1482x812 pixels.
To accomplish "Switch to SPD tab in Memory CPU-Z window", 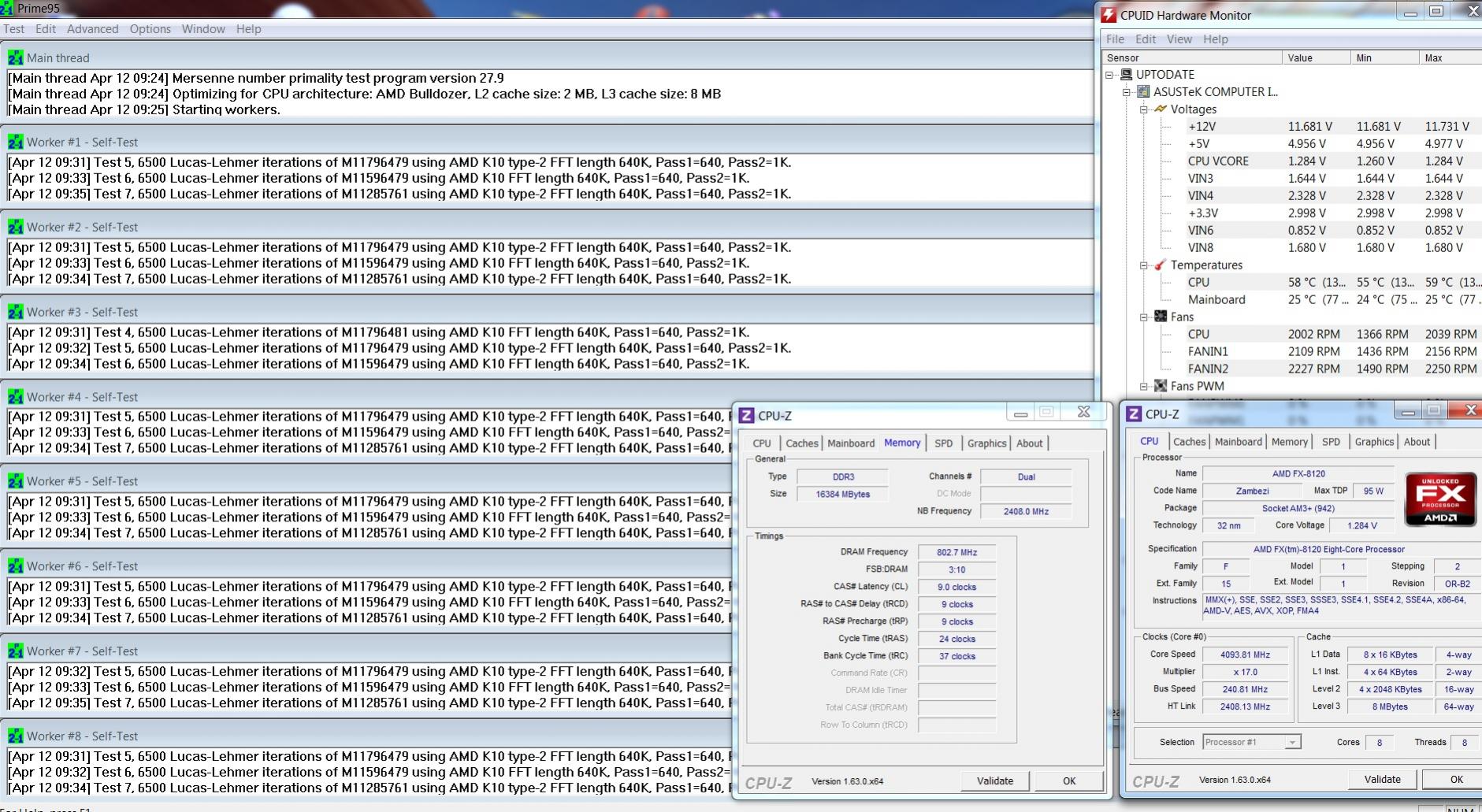I will [944, 443].
